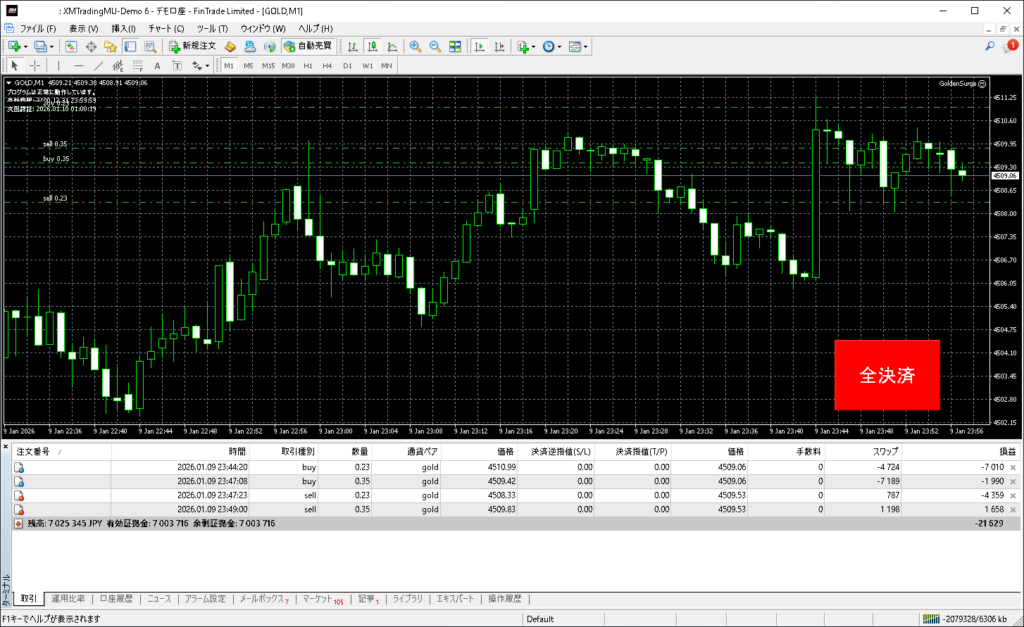Switch chart to candlestick display mode
This screenshot has width=1024, height=627.
[x=372, y=46]
